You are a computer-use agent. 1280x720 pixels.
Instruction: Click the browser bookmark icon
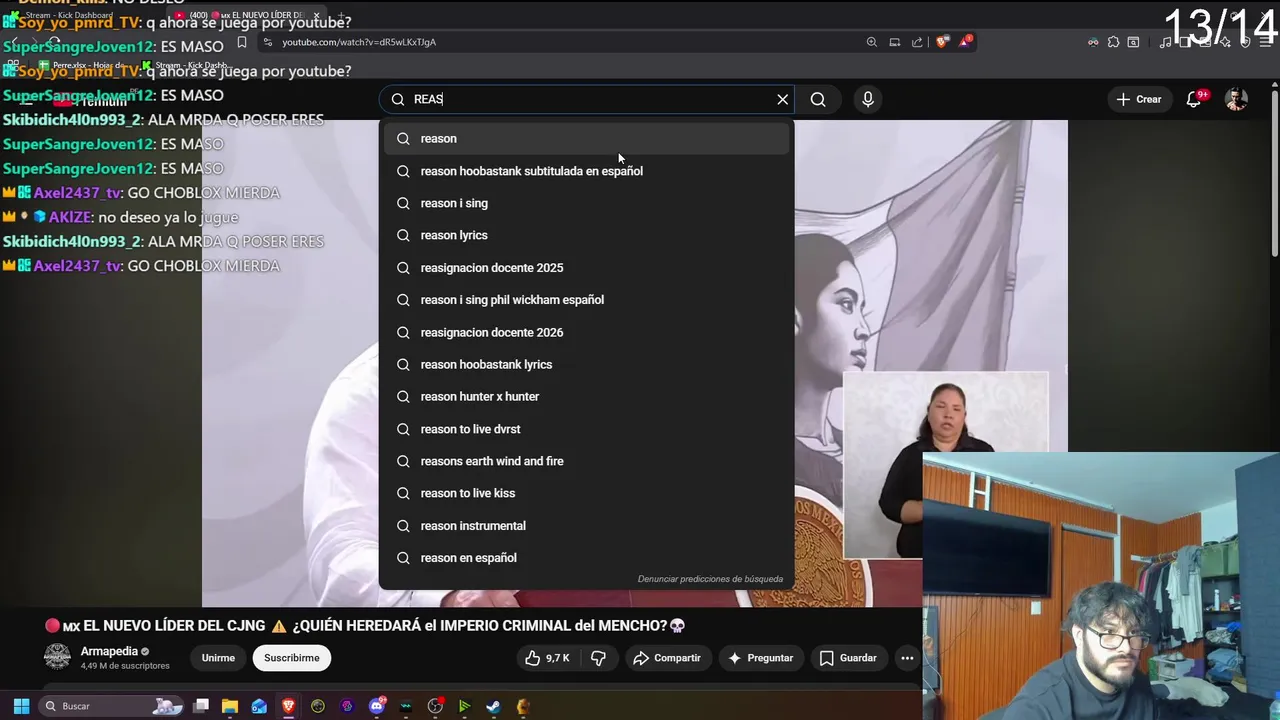241,42
